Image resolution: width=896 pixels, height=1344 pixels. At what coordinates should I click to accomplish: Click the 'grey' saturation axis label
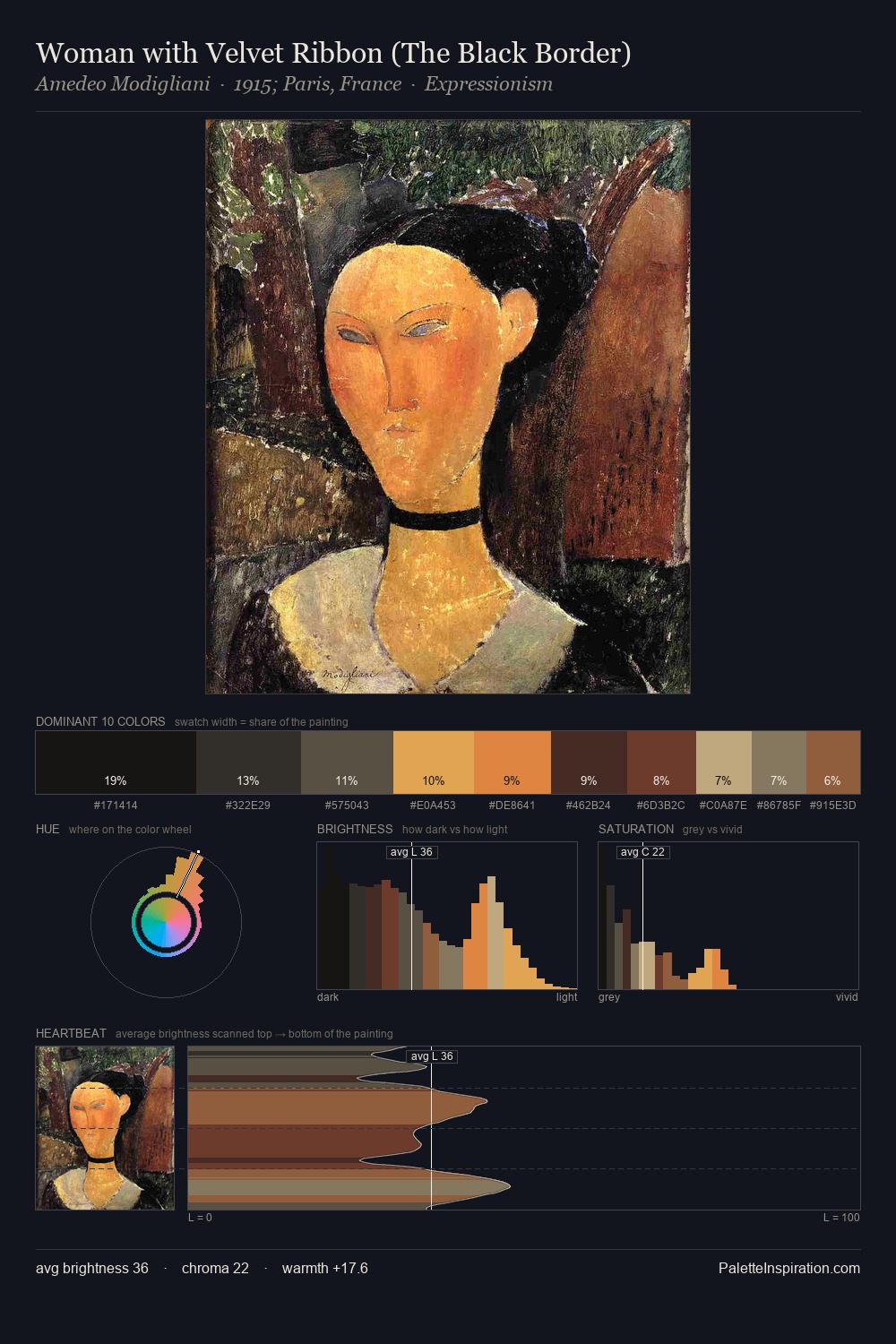pos(609,997)
